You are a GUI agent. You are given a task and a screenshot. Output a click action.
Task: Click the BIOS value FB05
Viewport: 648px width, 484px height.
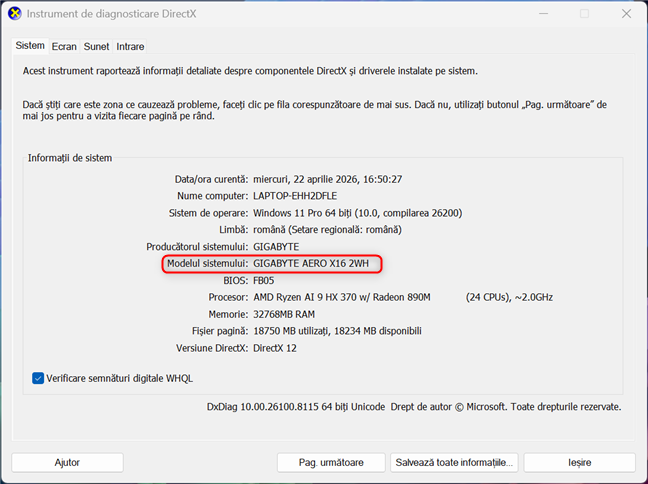click(264, 280)
